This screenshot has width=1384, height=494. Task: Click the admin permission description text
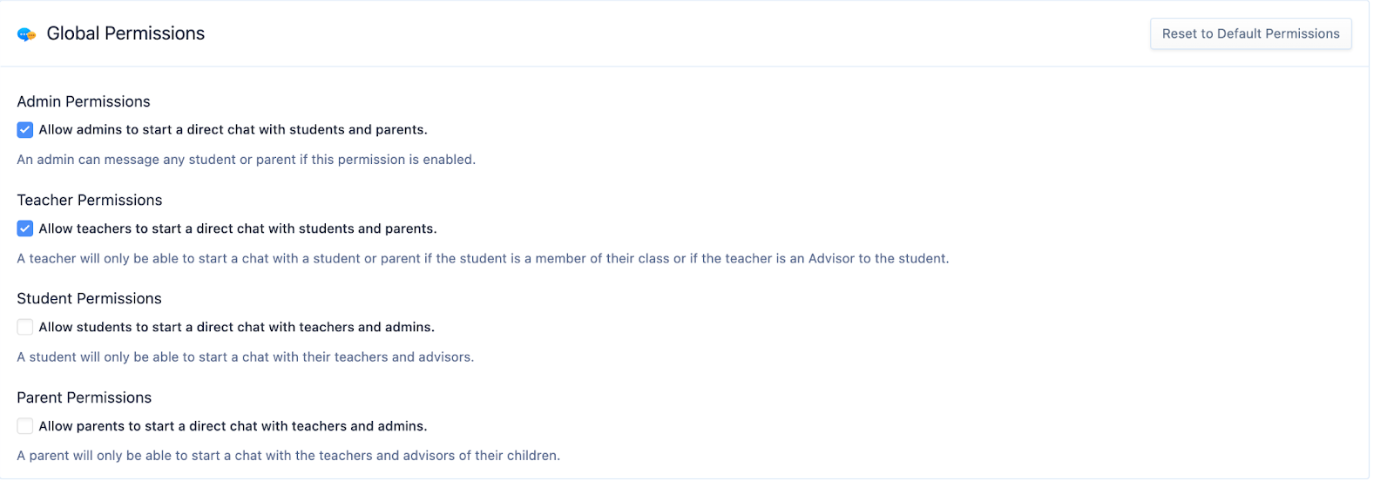tap(246, 160)
